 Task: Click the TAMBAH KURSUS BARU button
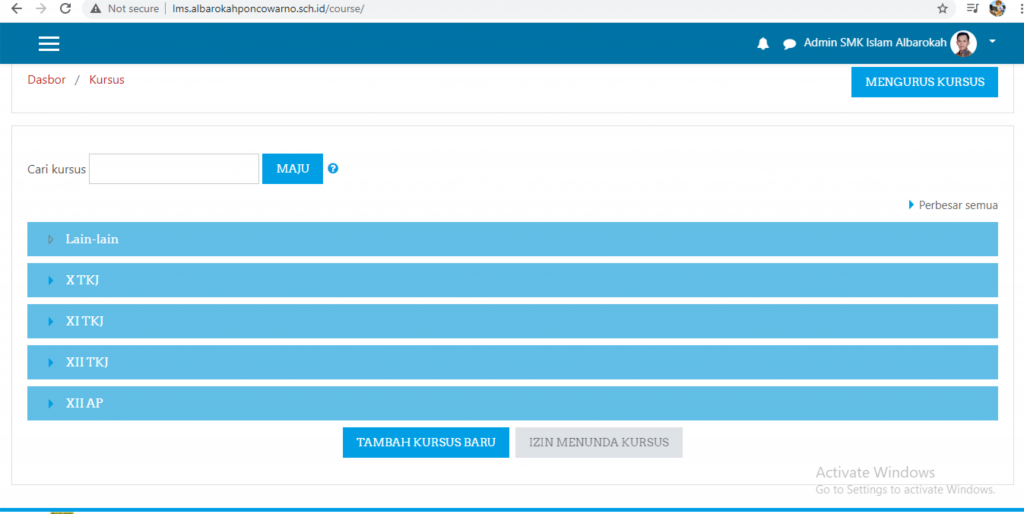426,442
